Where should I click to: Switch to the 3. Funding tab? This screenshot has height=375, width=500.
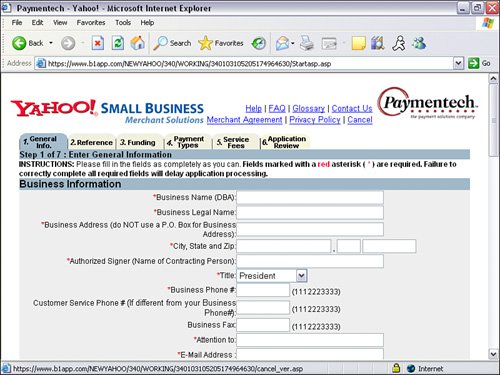[x=138, y=142]
